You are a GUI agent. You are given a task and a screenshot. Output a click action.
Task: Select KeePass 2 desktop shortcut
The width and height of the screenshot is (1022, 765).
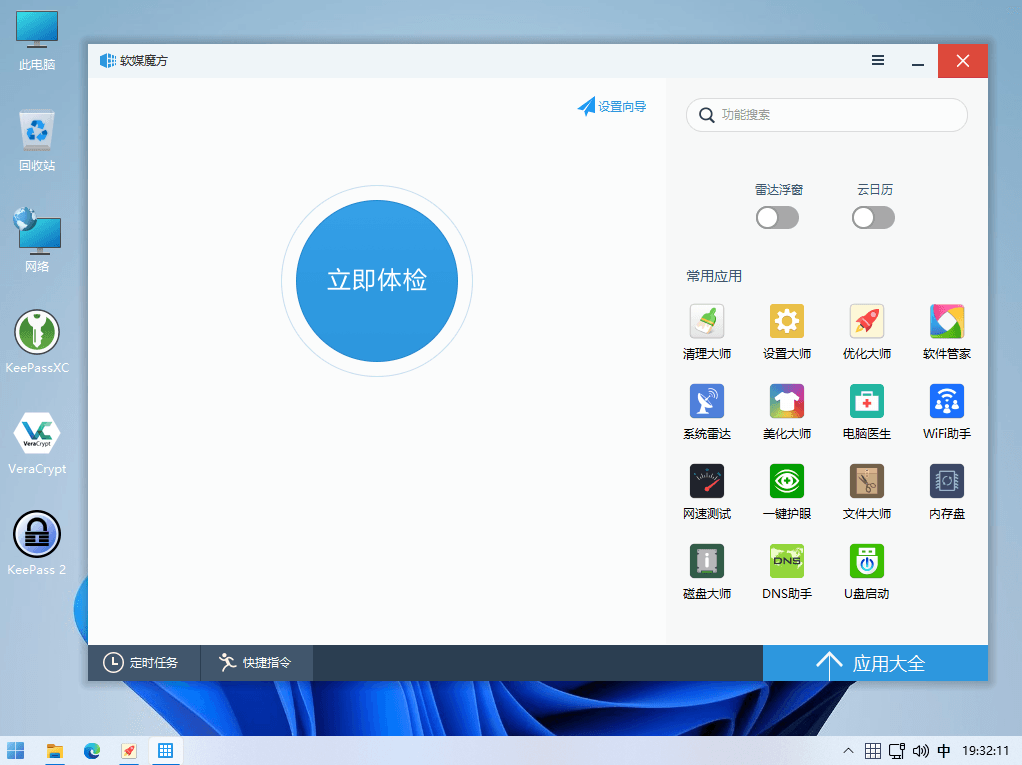[x=37, y=543]
